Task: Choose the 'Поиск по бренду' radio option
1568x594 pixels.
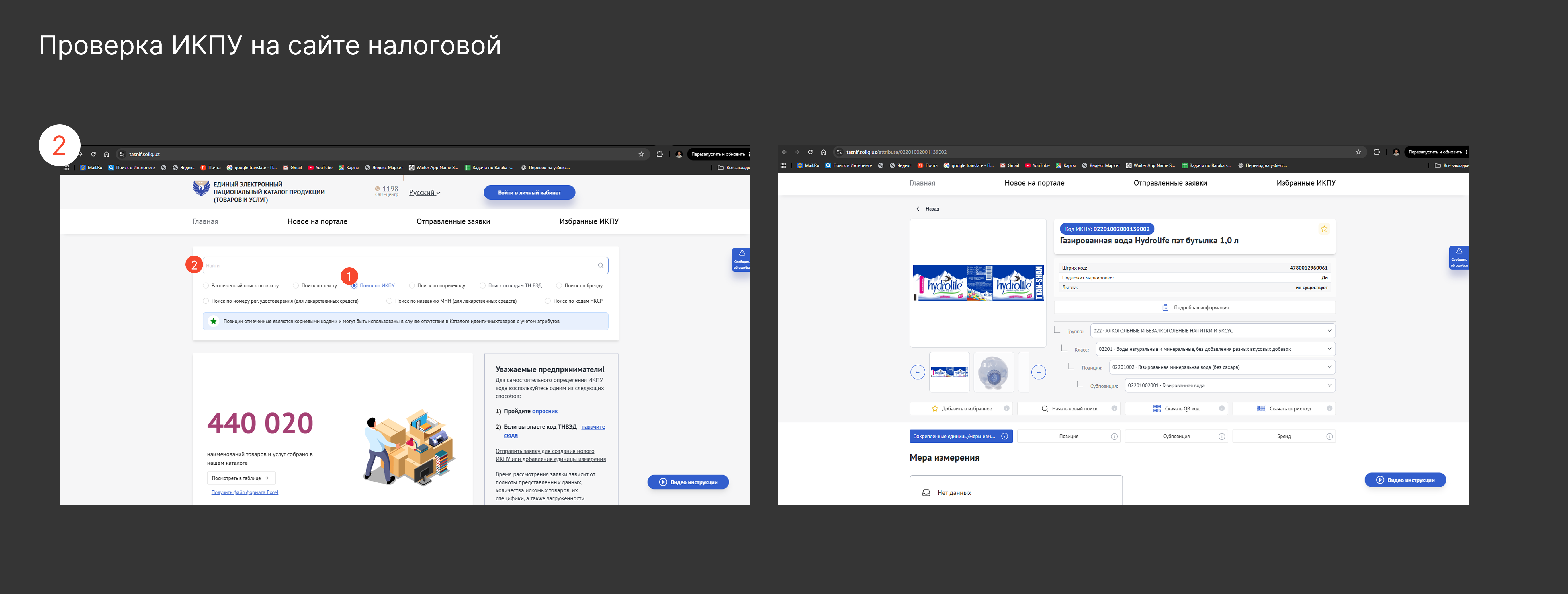Action: coord(559,285)
